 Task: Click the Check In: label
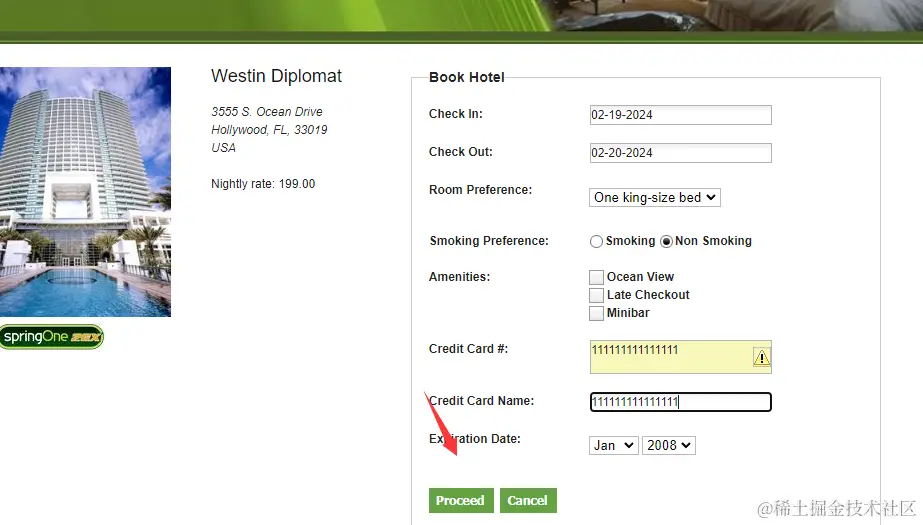456,114
